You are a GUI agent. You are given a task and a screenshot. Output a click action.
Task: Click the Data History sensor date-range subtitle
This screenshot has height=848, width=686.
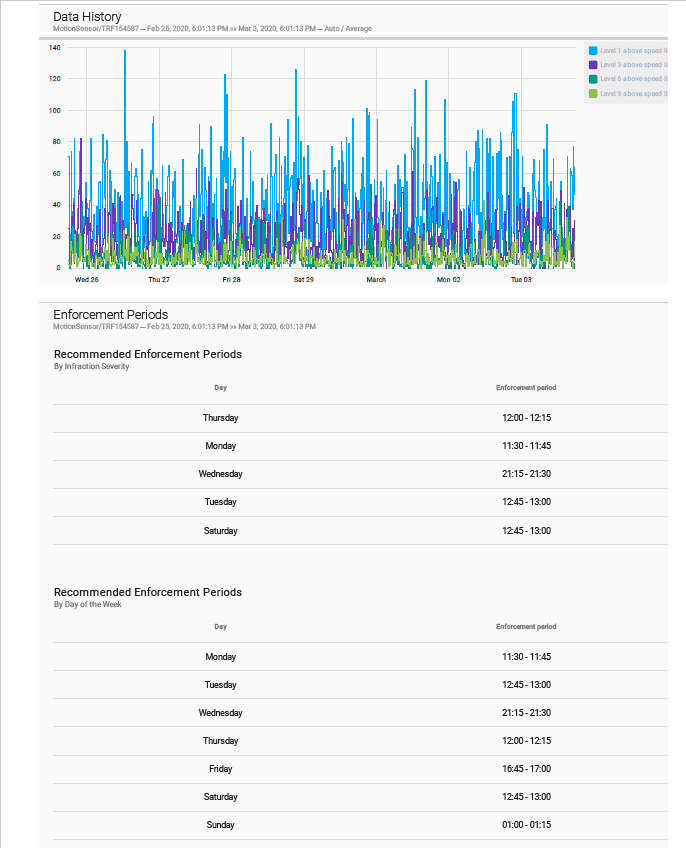point(212,29)
